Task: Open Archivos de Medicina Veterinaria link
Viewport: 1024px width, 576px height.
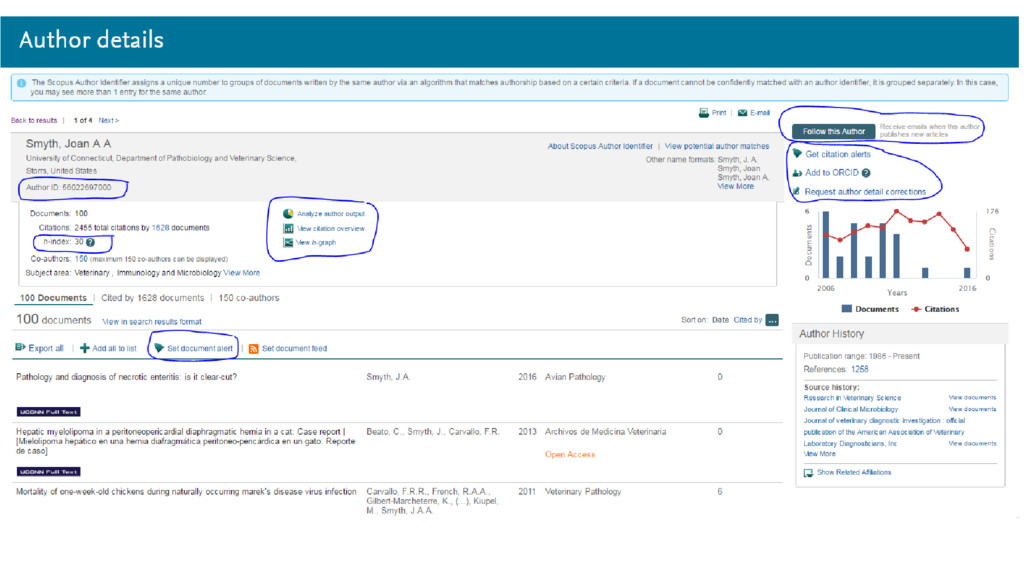Action: [605, 432]
